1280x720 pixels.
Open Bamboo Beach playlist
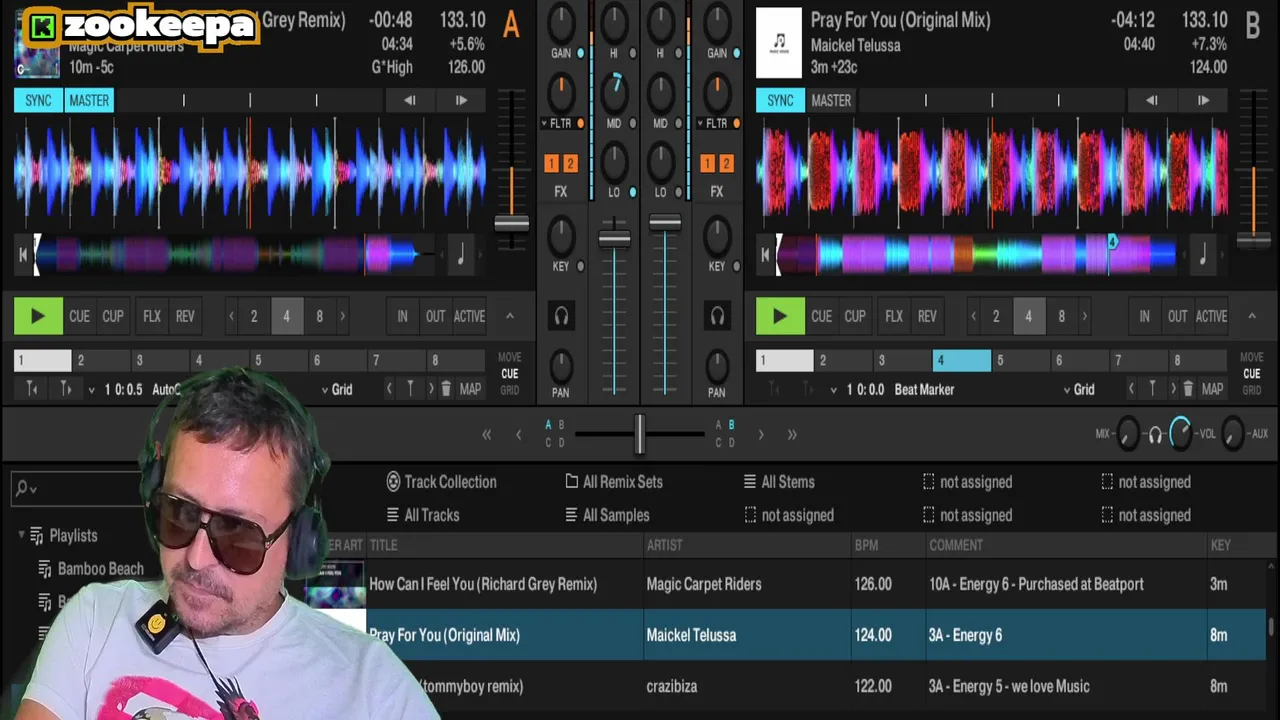coord(91,568)
